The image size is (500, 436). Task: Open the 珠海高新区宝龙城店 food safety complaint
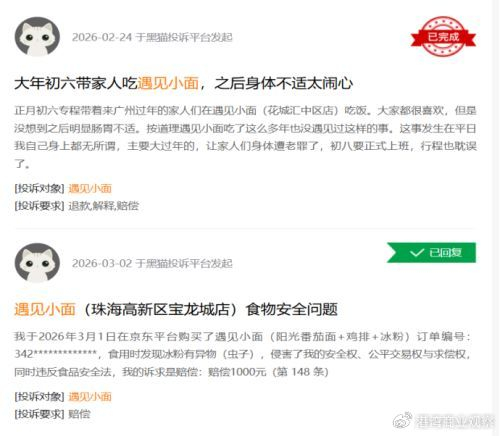coord(176,309)
